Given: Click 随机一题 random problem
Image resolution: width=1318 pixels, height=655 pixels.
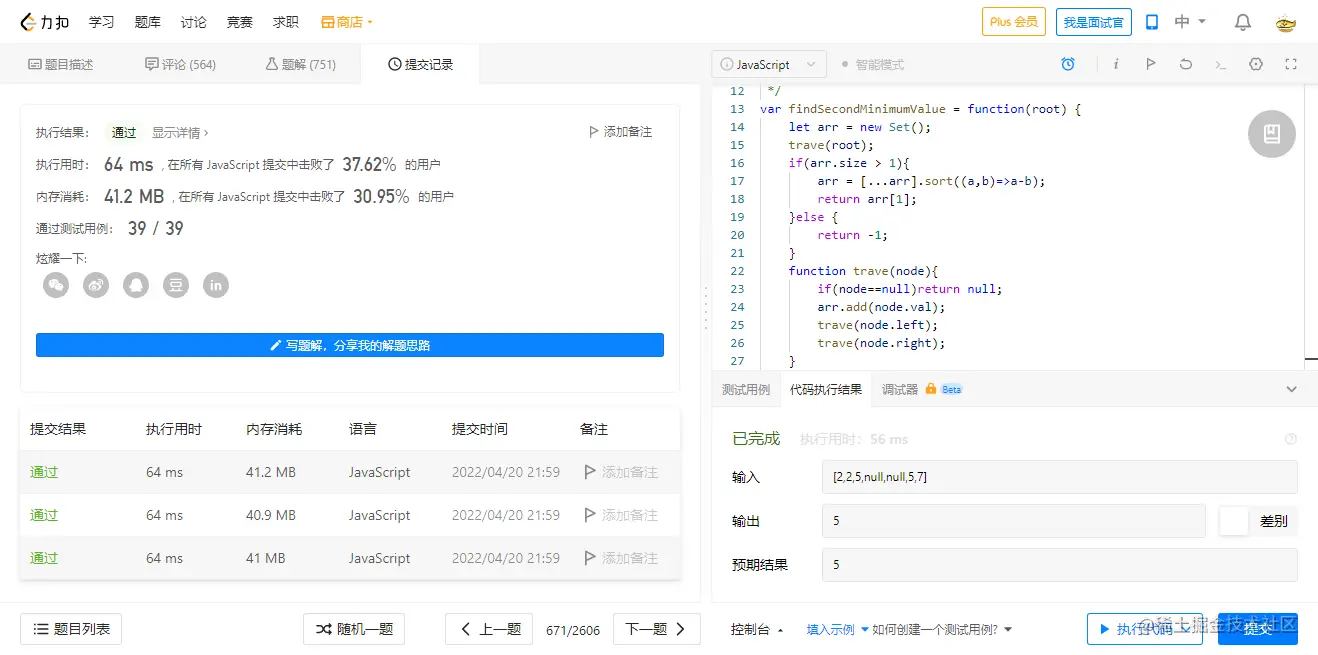Looking at the screenshot, I should coord(355,629).
